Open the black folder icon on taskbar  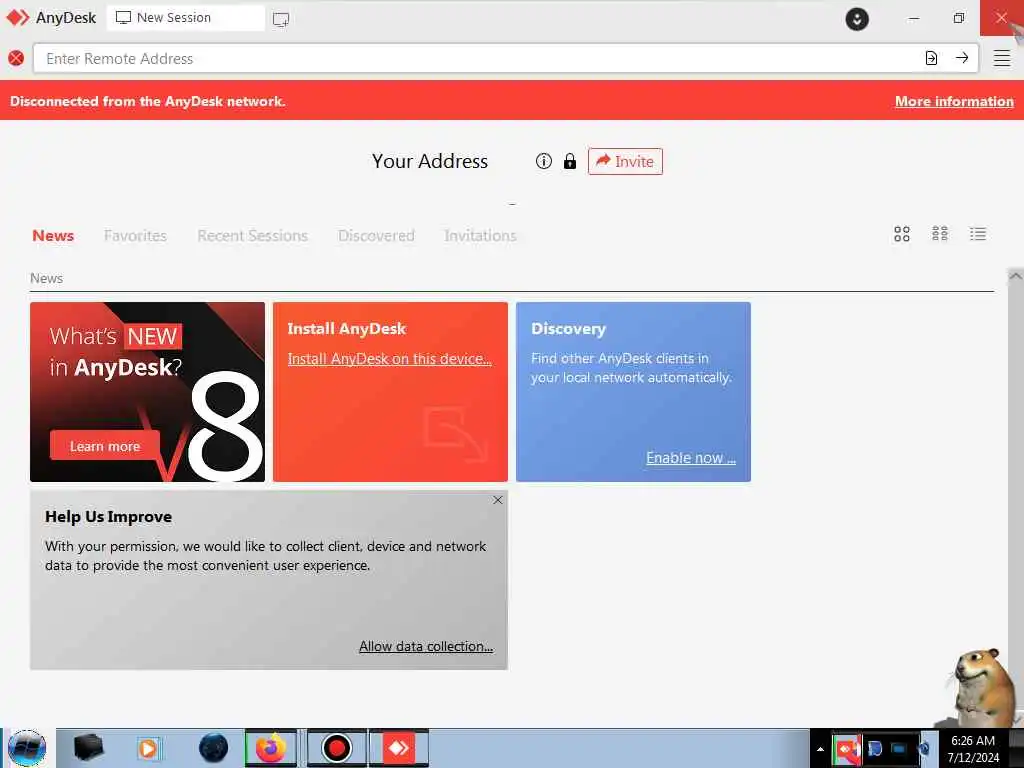pos(88,748)
